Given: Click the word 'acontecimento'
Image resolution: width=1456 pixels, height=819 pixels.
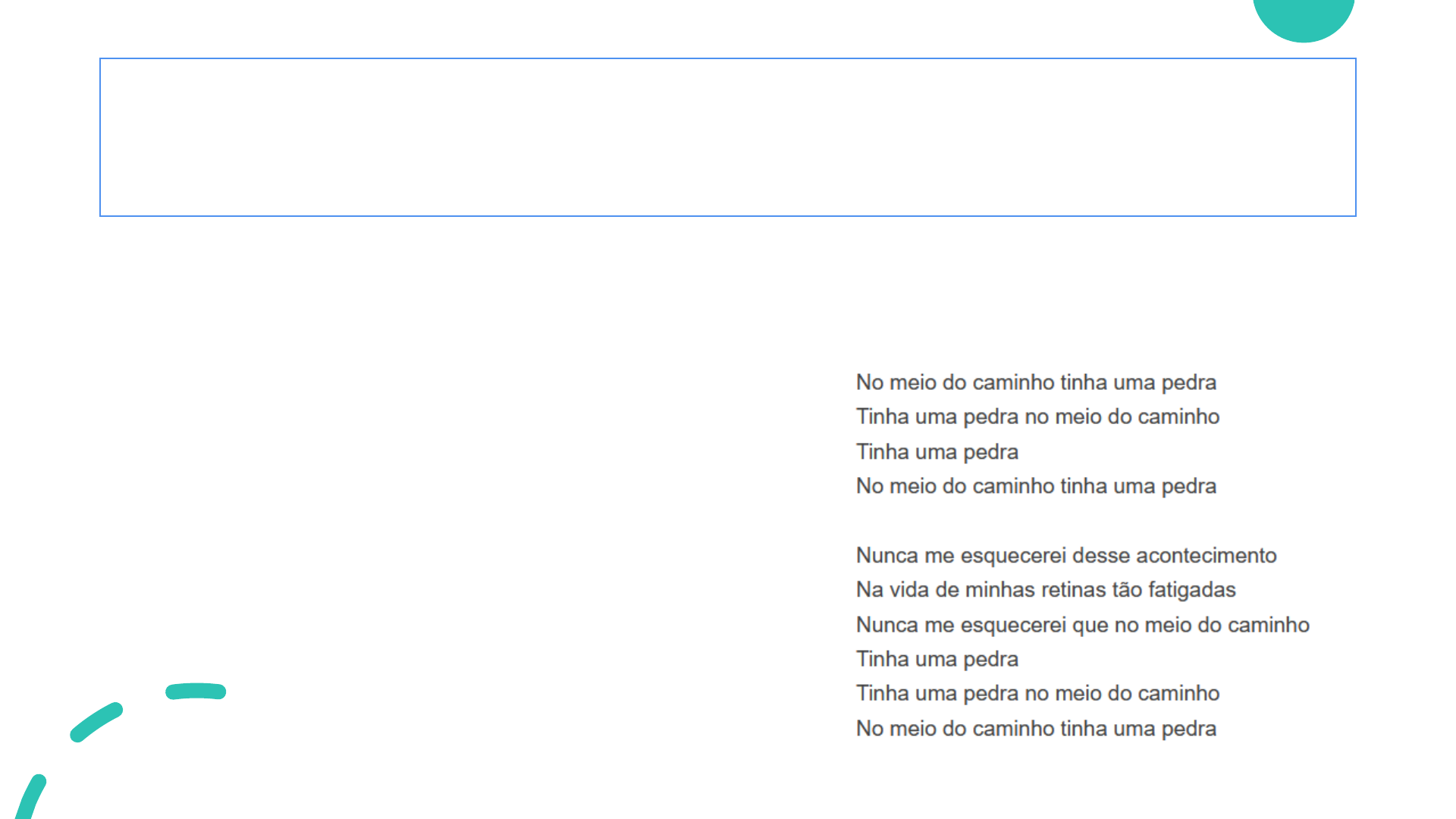Looking at the screenshot, I should pos(1206,555).
